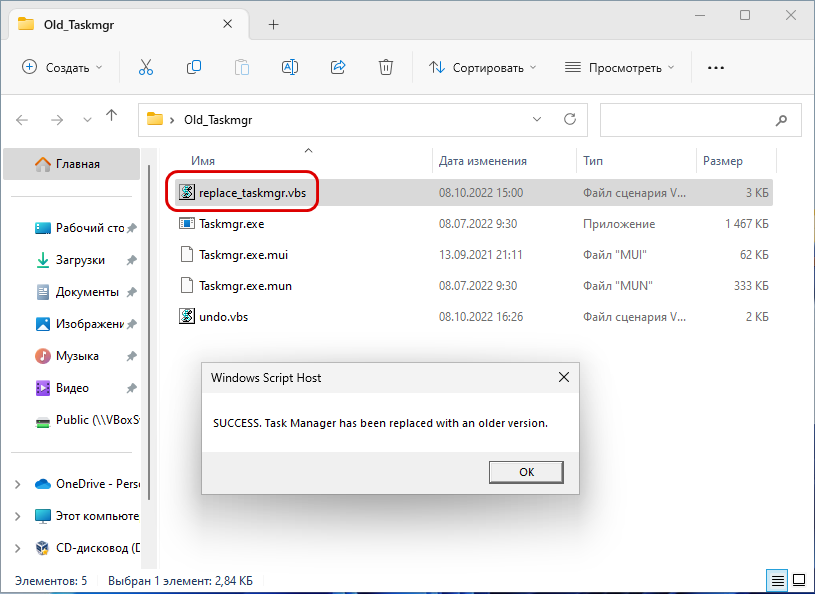Select the Taskmgr.exe.mun file icon
This screenshot has height=594, width=815.
(187, 285)
